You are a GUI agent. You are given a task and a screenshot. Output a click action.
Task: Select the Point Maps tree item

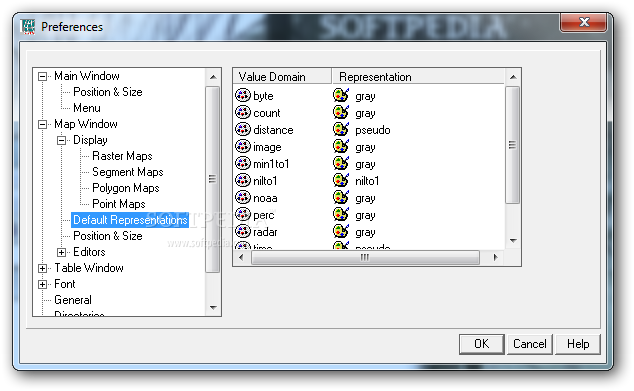coord(118,204)
